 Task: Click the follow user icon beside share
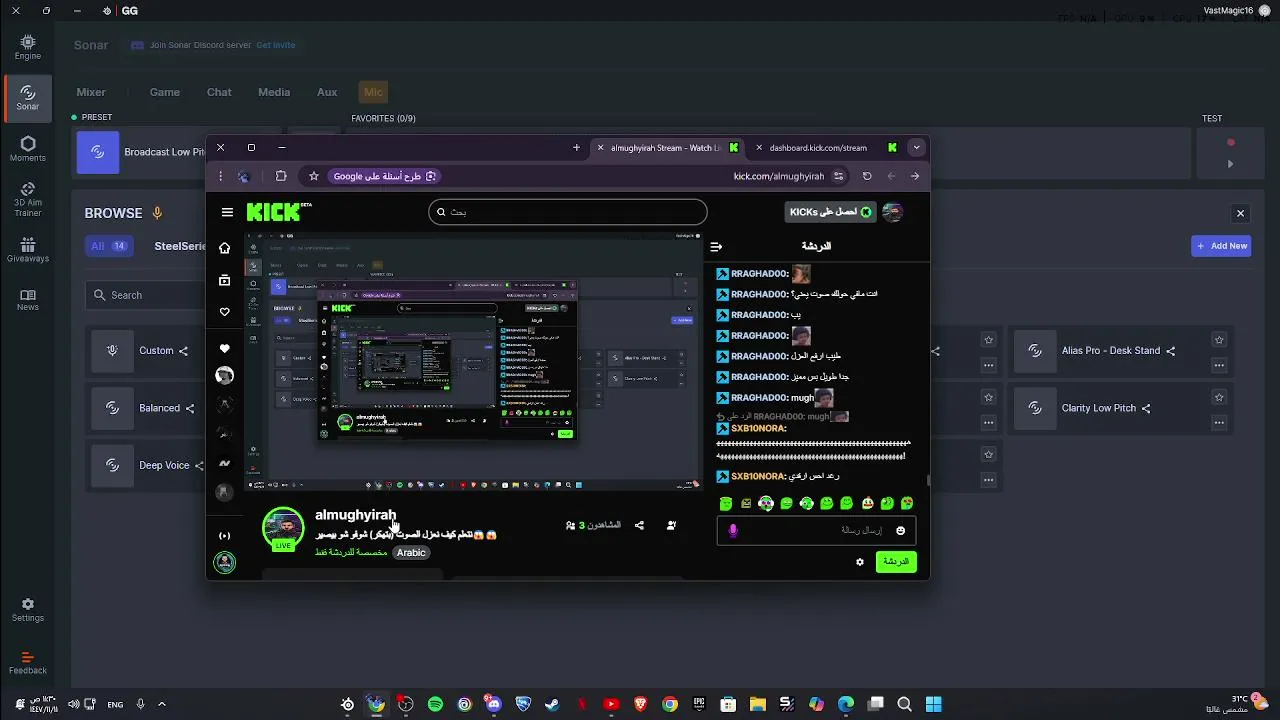(671, 525)
